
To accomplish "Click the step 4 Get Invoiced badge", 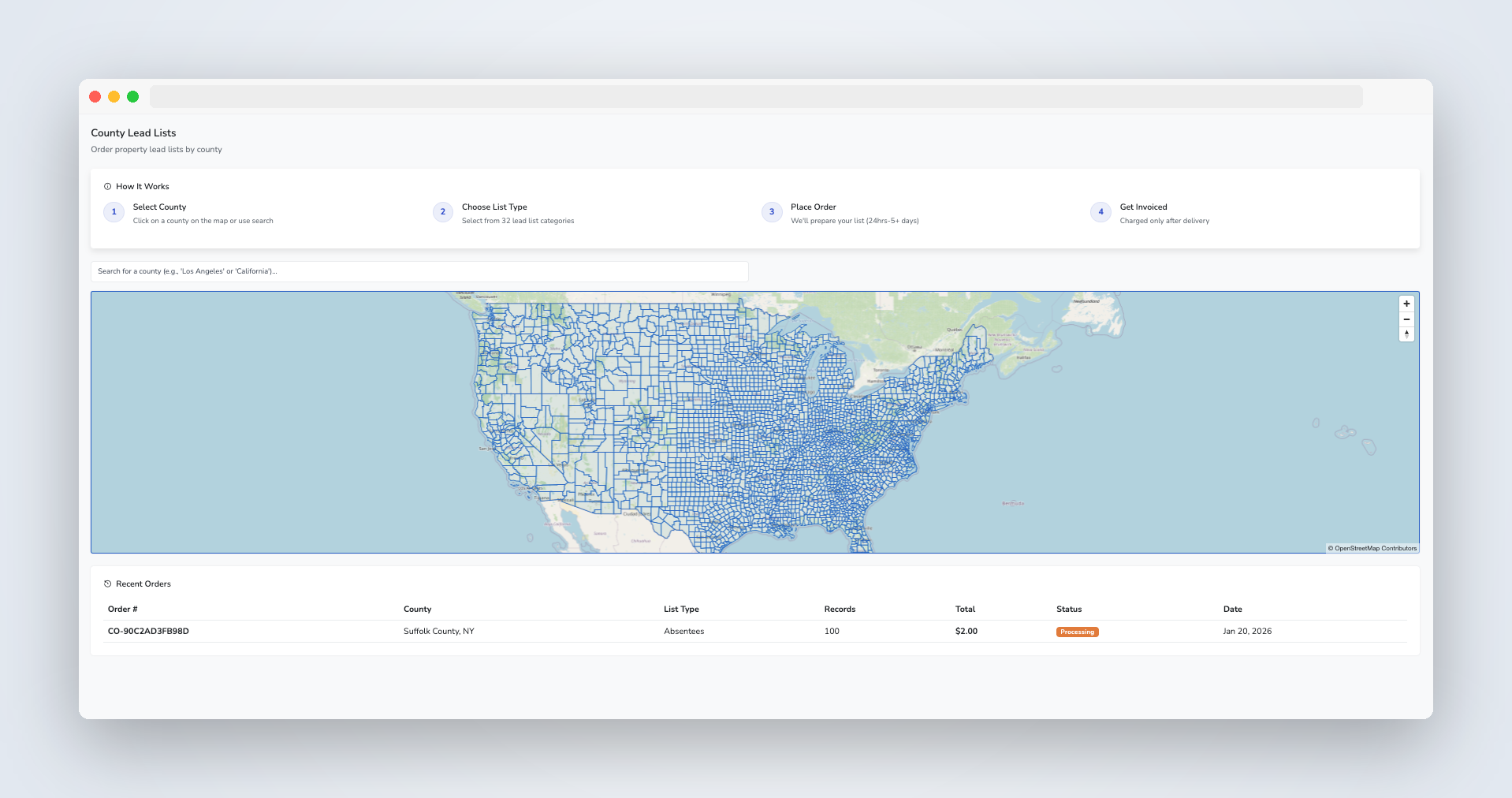I will [x=1100, y=212].
